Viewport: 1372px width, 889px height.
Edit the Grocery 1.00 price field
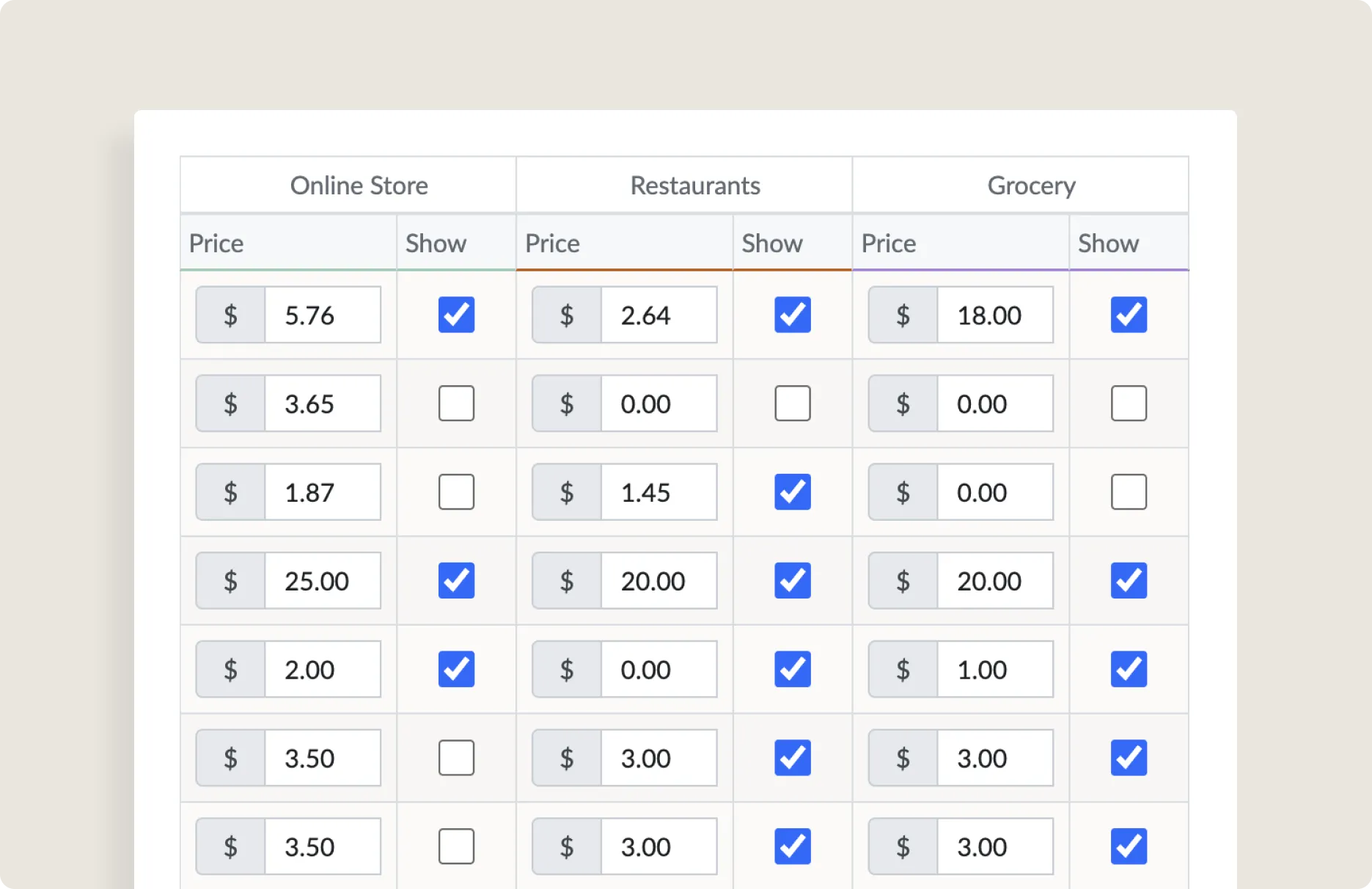994,669
